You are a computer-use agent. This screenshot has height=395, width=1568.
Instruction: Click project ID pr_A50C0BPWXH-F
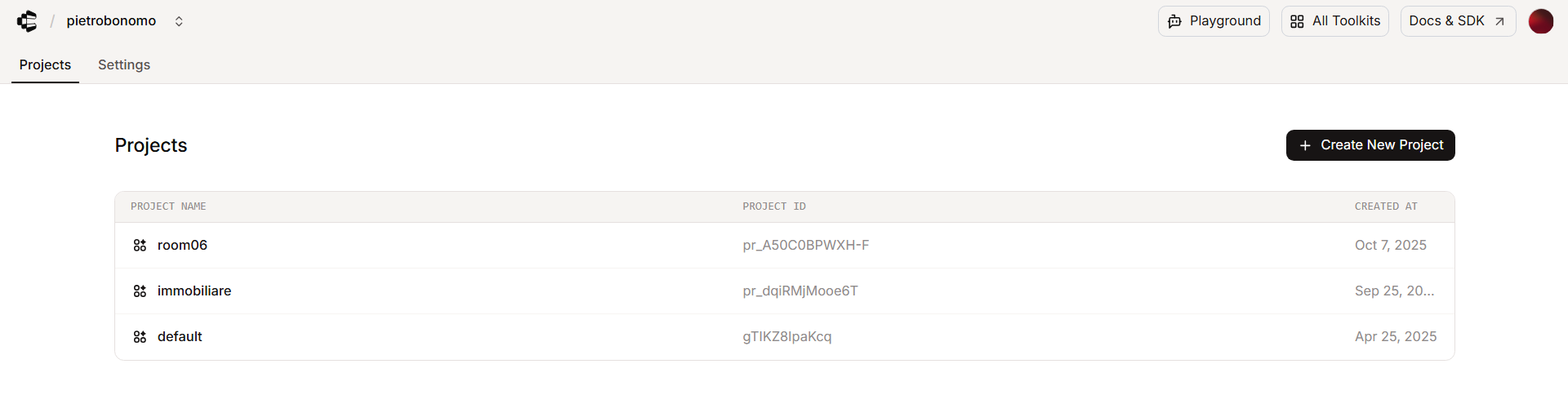pos(805,246)
